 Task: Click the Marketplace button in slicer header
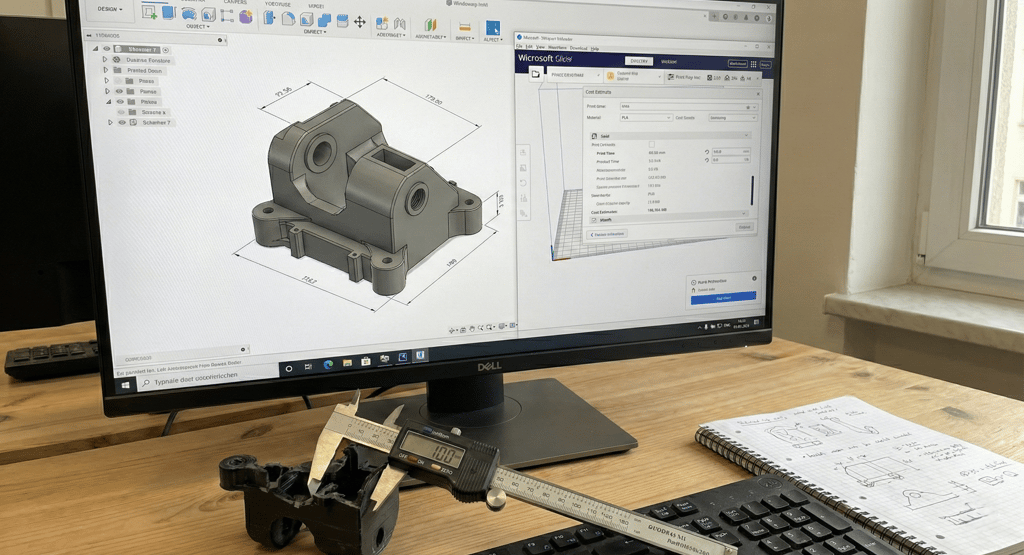click(737, 64)
